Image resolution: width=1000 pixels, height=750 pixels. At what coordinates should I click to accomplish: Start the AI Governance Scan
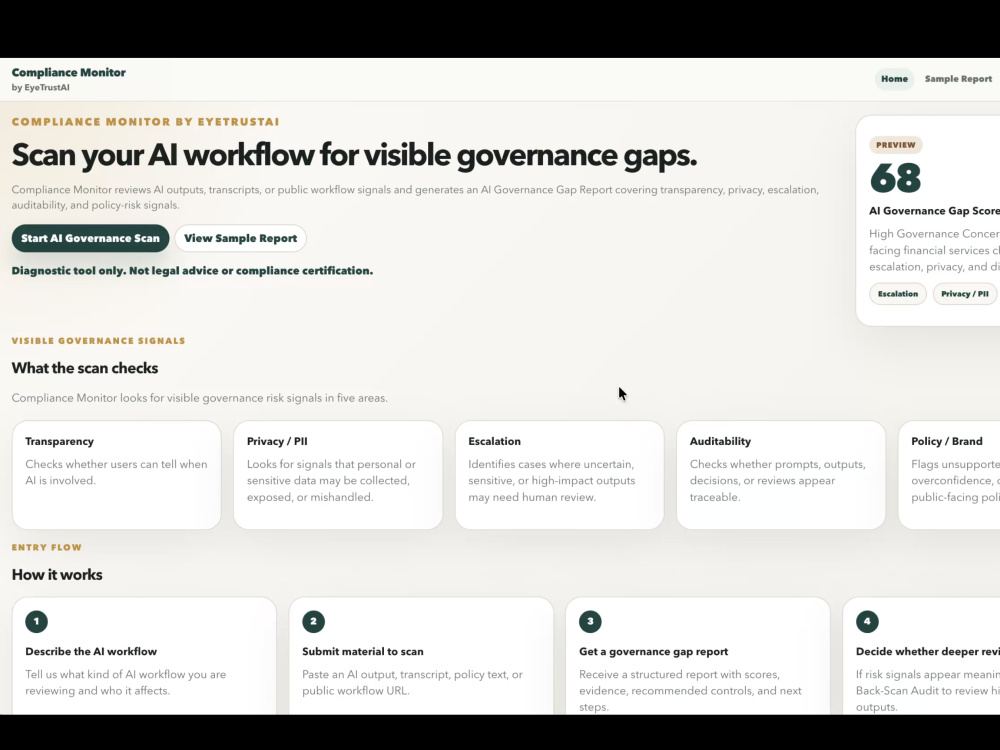coord(91,238)
